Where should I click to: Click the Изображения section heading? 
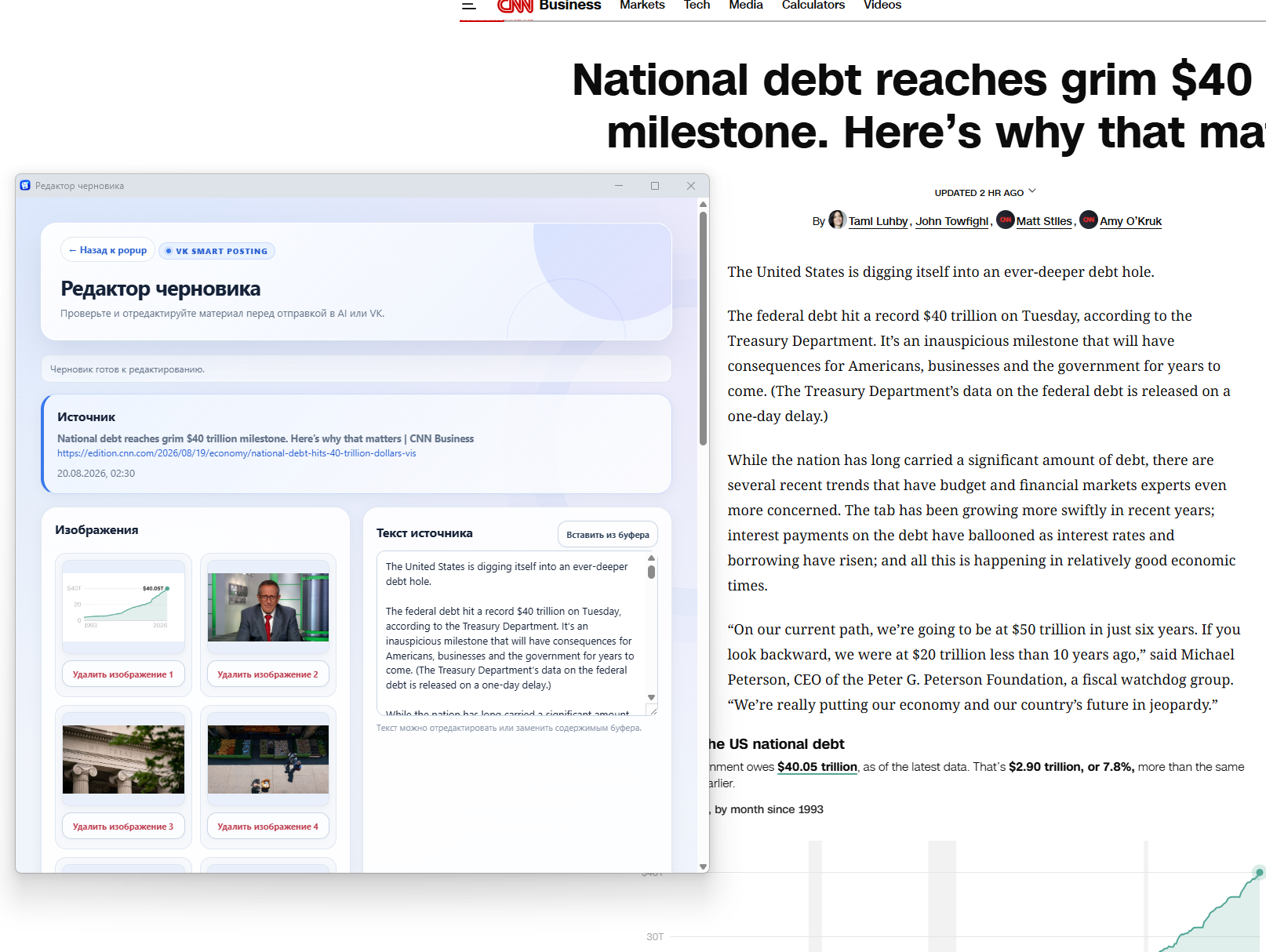click(x=96, y=530)
